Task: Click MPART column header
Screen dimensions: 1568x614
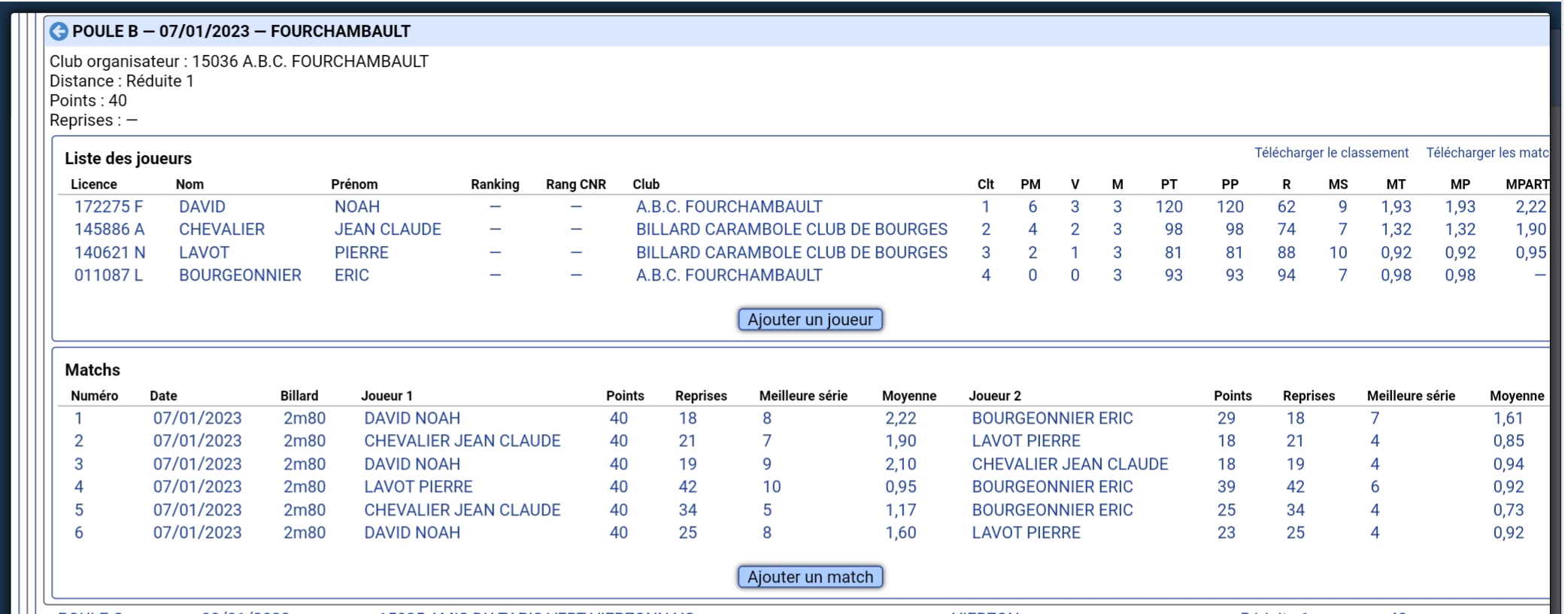Action: (1527, 184)
